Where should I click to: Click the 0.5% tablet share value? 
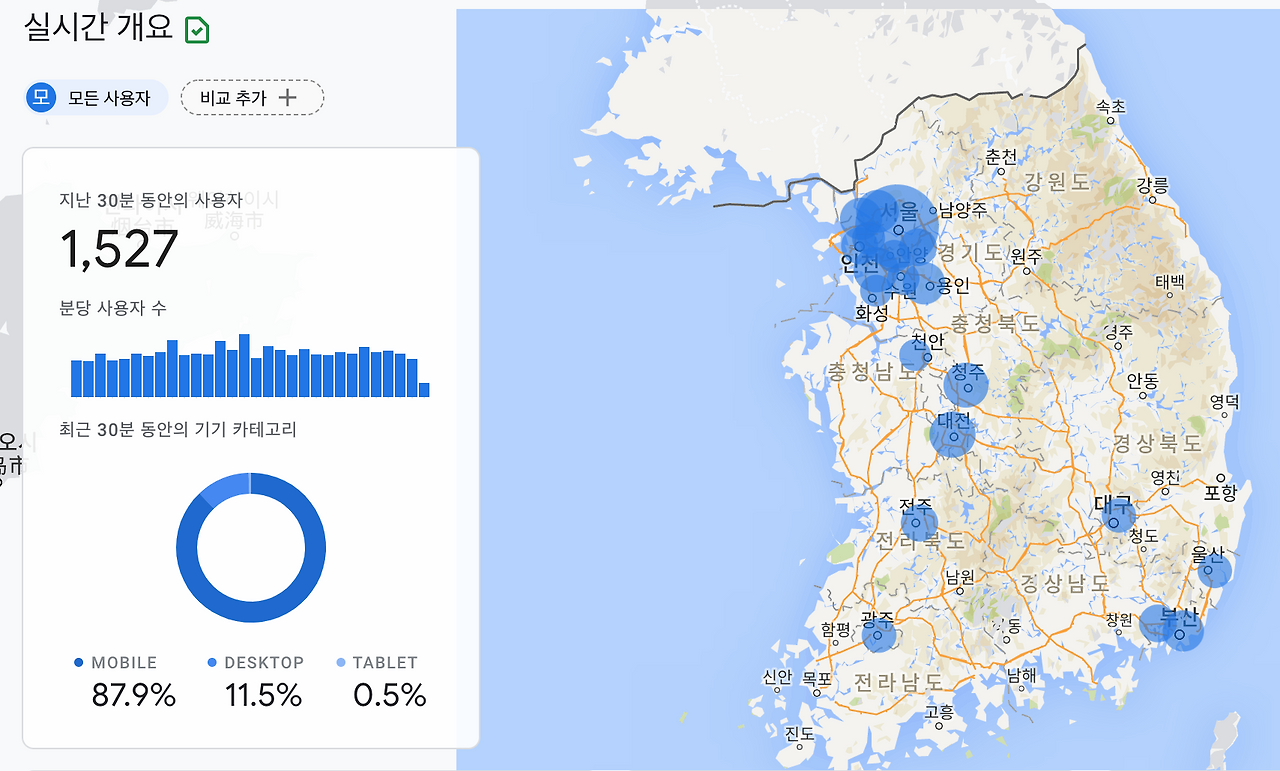pos(390,695)
